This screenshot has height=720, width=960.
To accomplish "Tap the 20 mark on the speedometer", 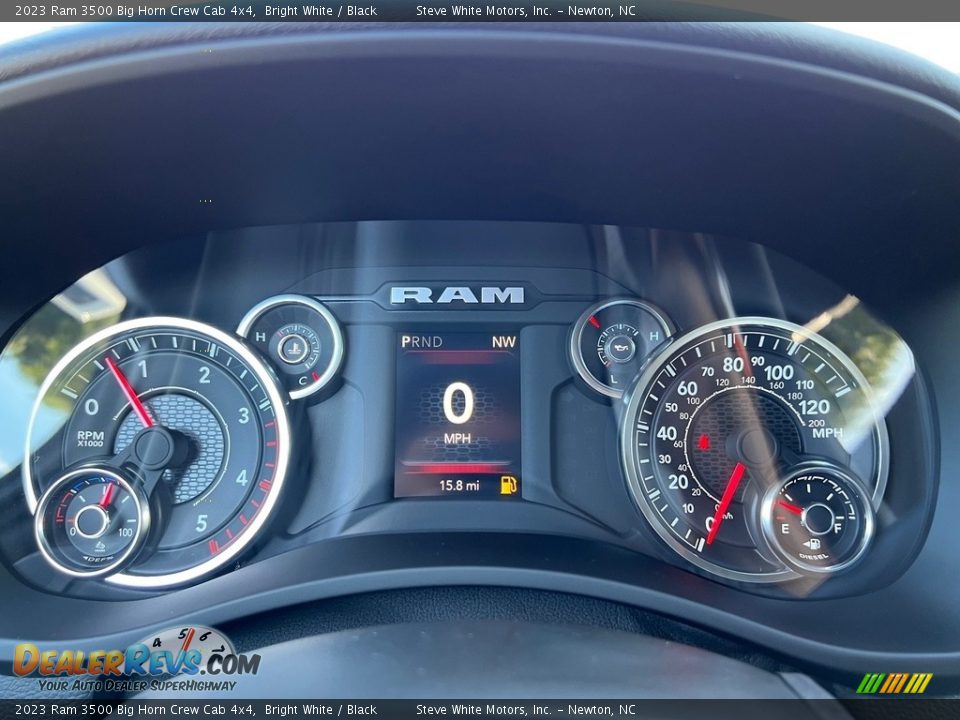I will tap(678, 482).
